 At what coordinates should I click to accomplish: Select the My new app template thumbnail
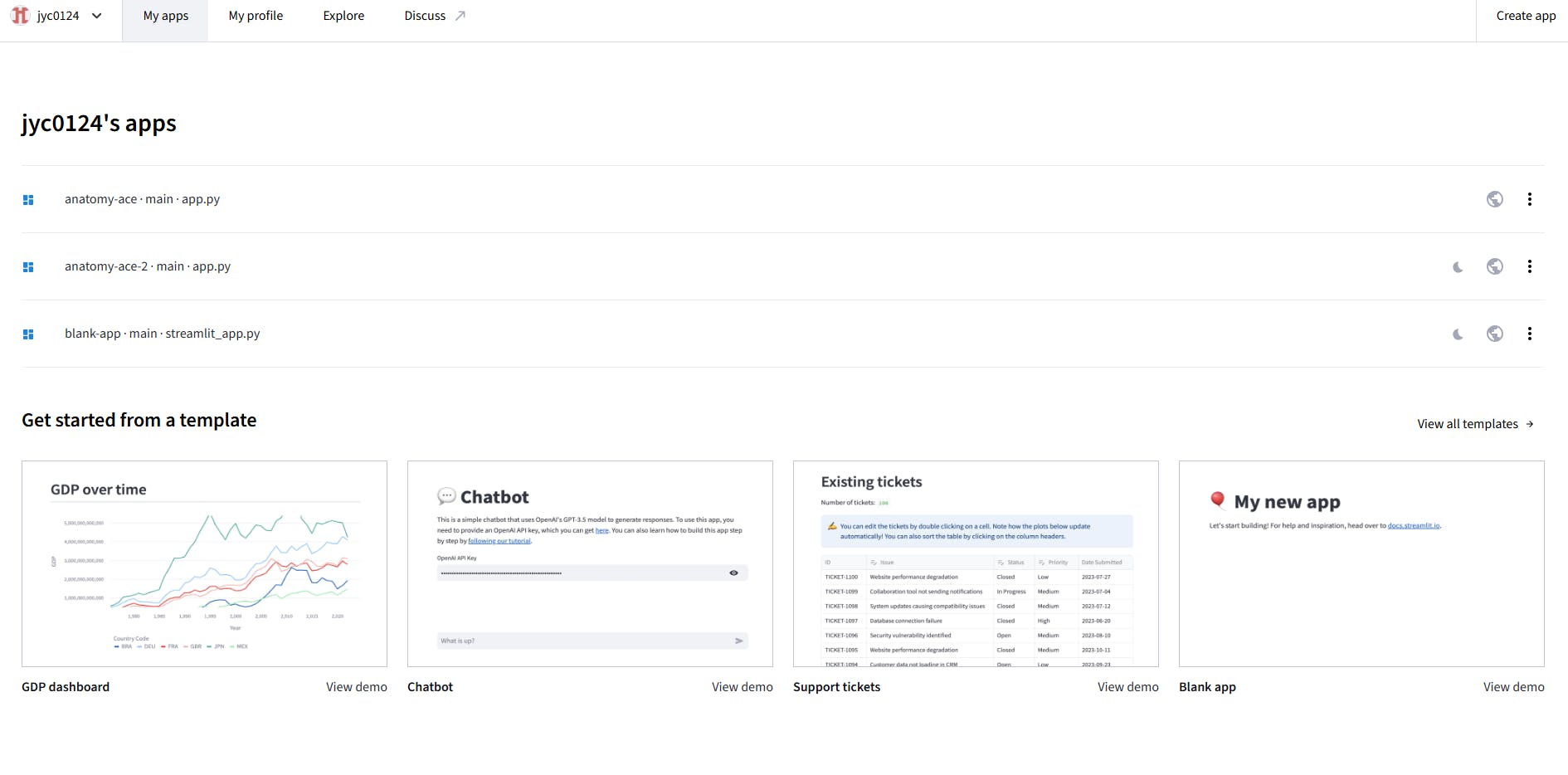pos(1361,563)
